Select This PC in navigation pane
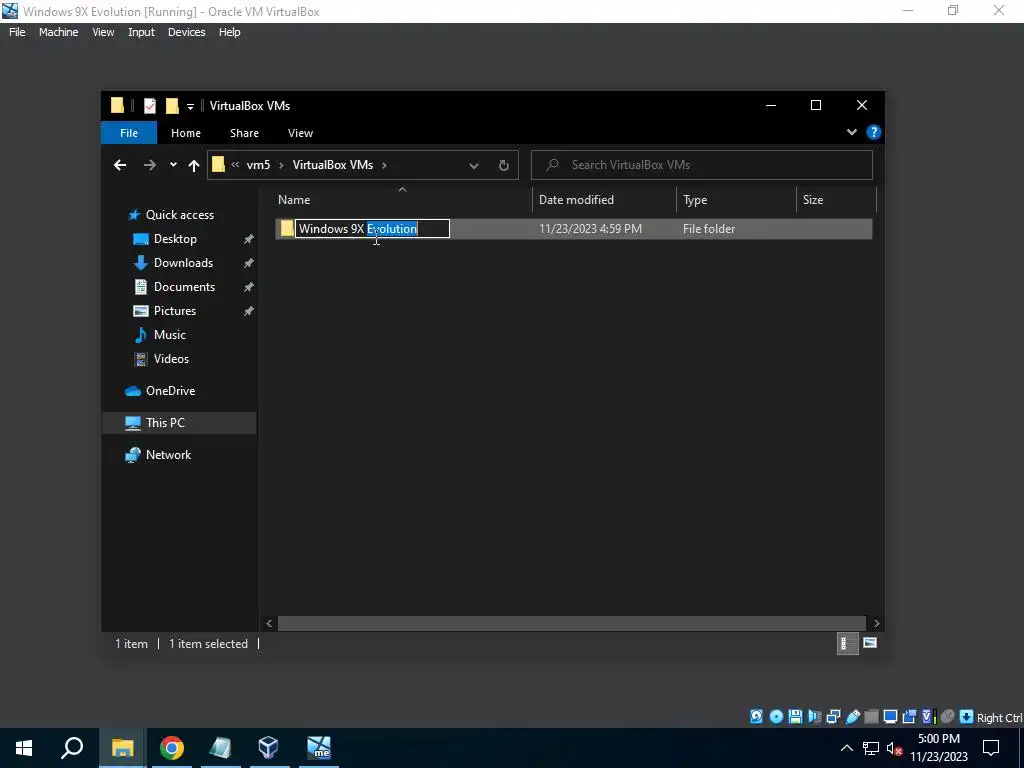Viewport: 1024px width, 768px height. 179,423
